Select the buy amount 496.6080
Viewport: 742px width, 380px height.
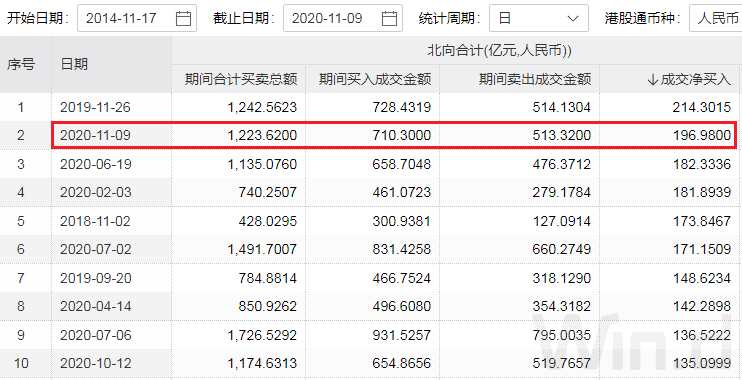(x=402, y=306)
